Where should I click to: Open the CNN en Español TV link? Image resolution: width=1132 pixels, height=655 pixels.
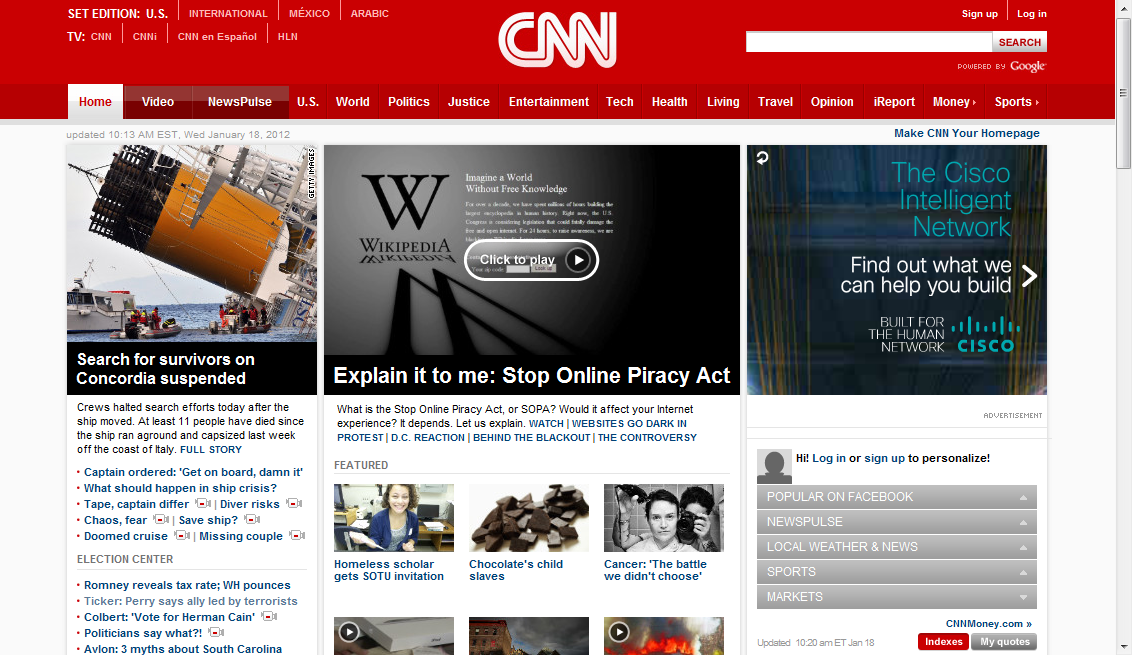(217, 37)
